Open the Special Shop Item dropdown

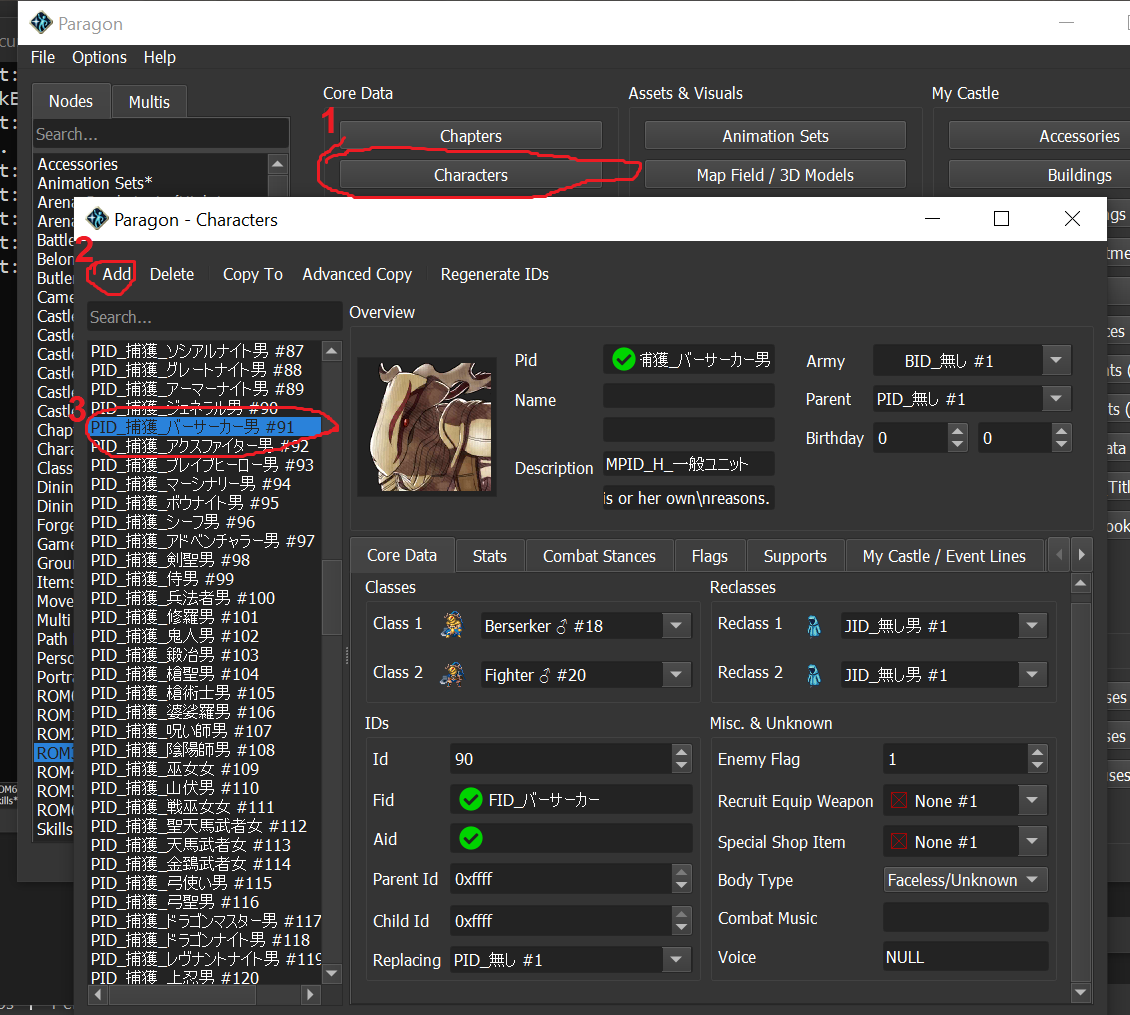point(966,841)
